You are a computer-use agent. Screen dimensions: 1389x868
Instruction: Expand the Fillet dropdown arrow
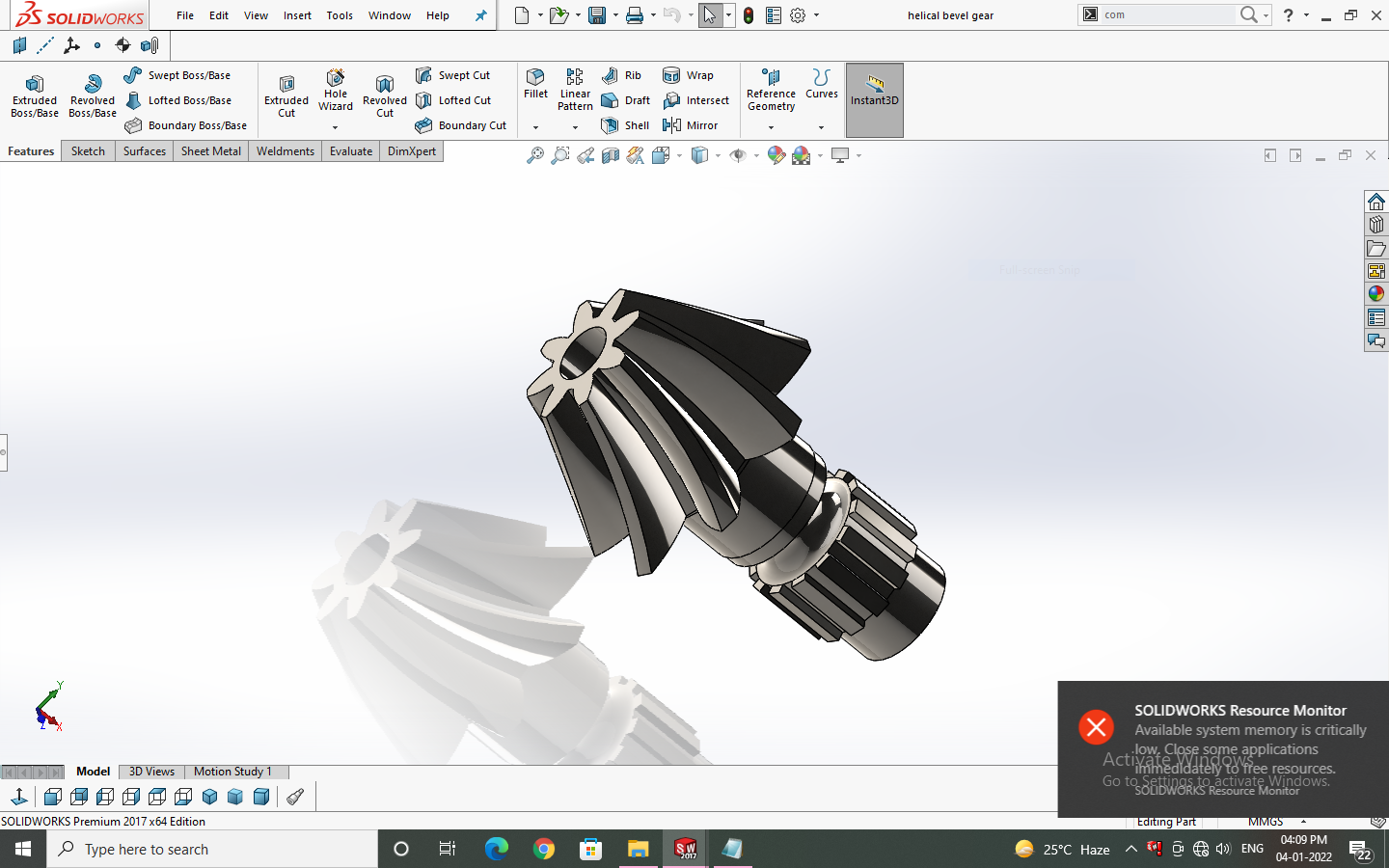pos(535,127)
